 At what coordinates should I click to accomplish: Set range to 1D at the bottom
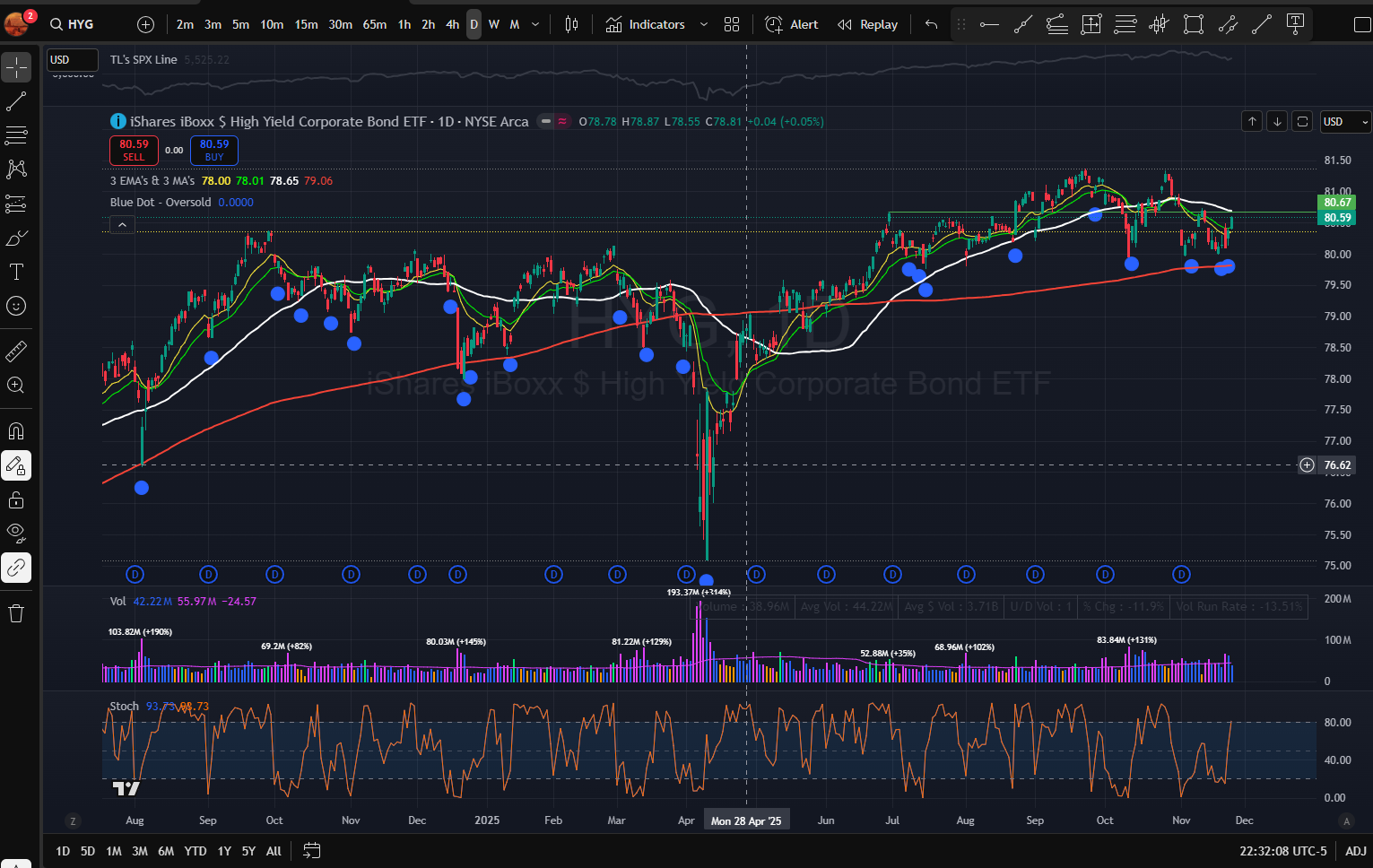click(63, 851)
